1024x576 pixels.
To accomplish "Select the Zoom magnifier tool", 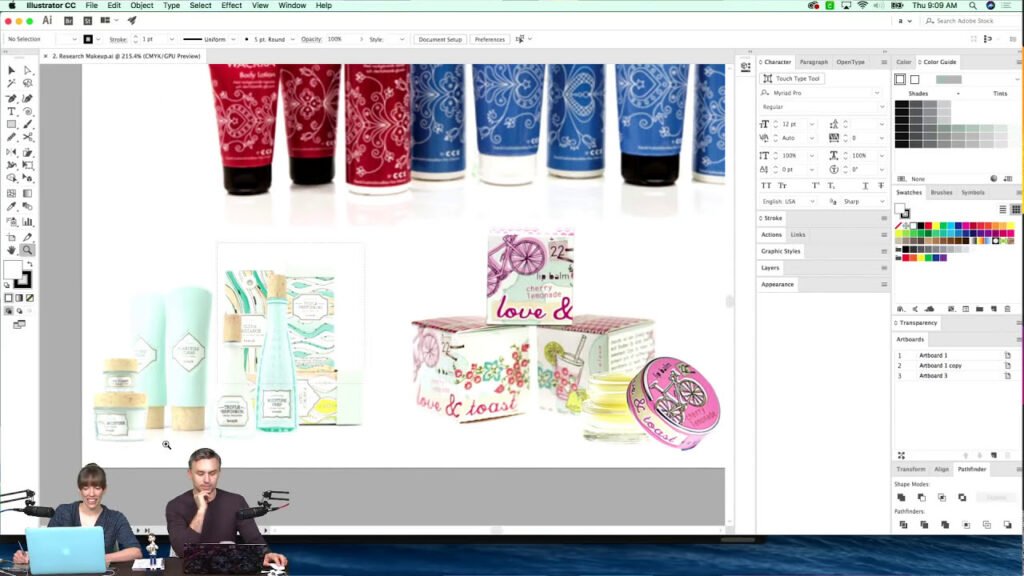I will click(x=27, y=250).
